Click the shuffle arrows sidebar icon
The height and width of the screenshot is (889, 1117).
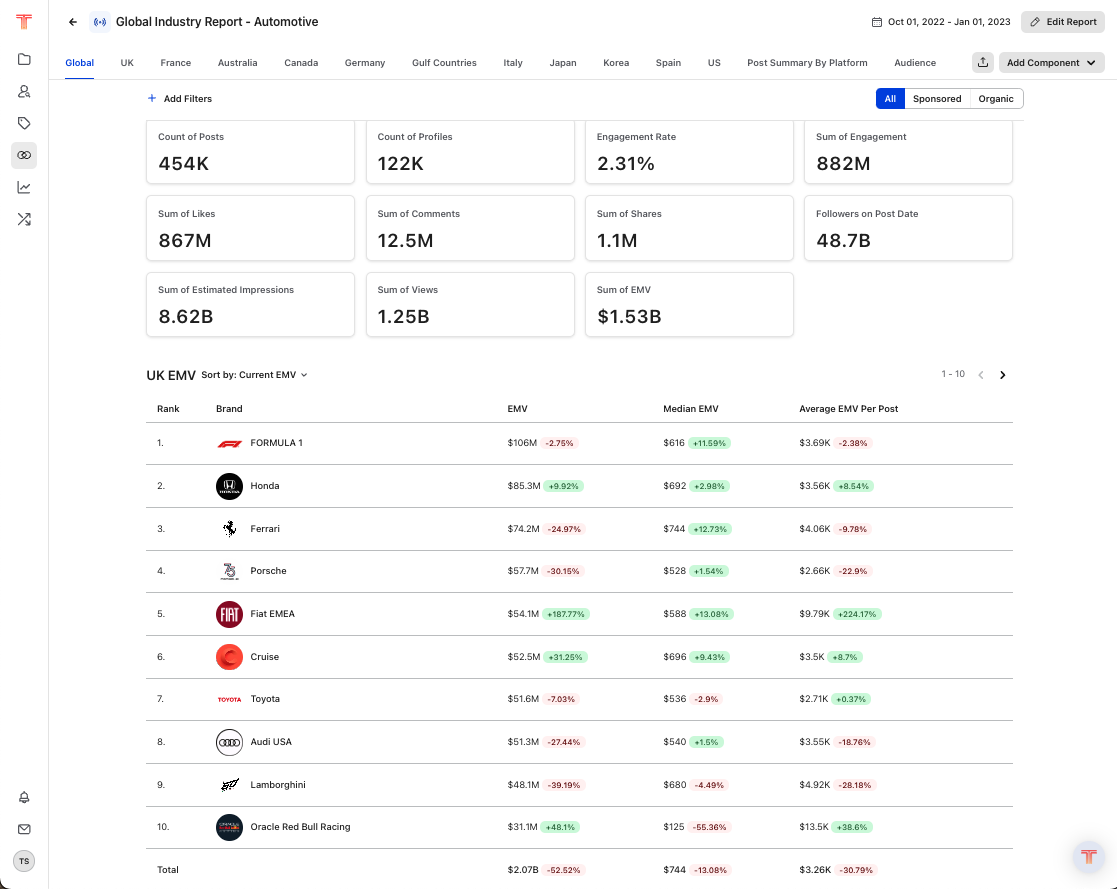[24, 219]
